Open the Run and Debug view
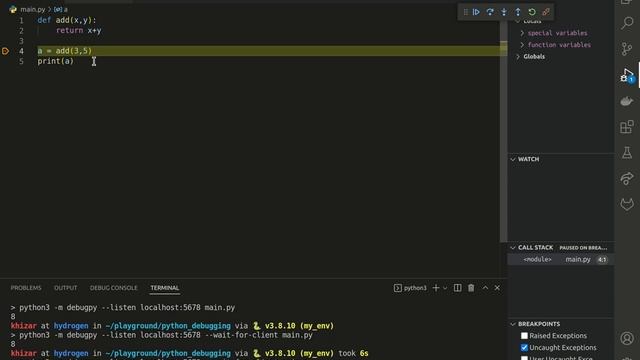Screen dimensions: 640x360 point(627,76)
